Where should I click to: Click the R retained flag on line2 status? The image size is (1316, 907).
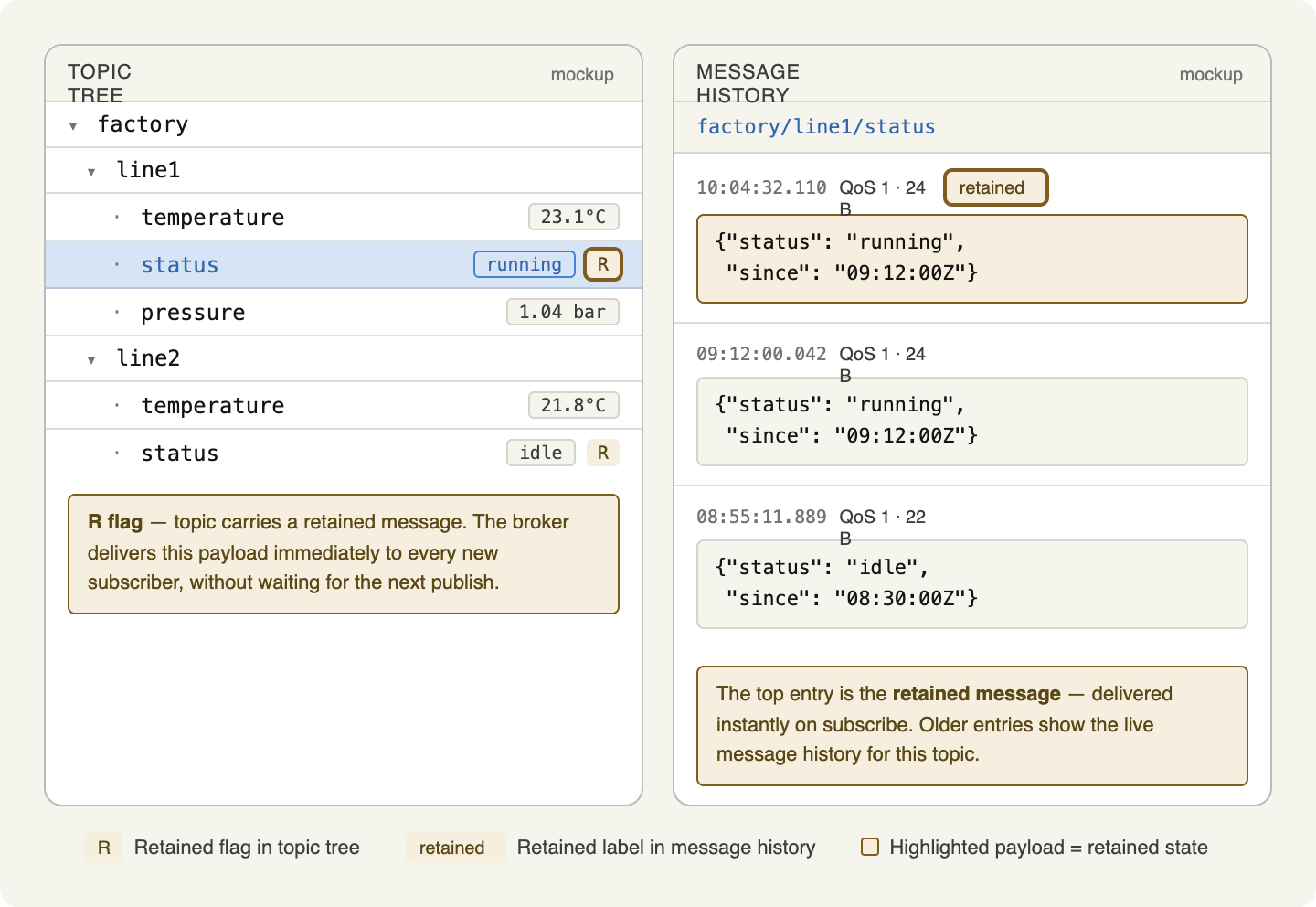coord(603,453)
